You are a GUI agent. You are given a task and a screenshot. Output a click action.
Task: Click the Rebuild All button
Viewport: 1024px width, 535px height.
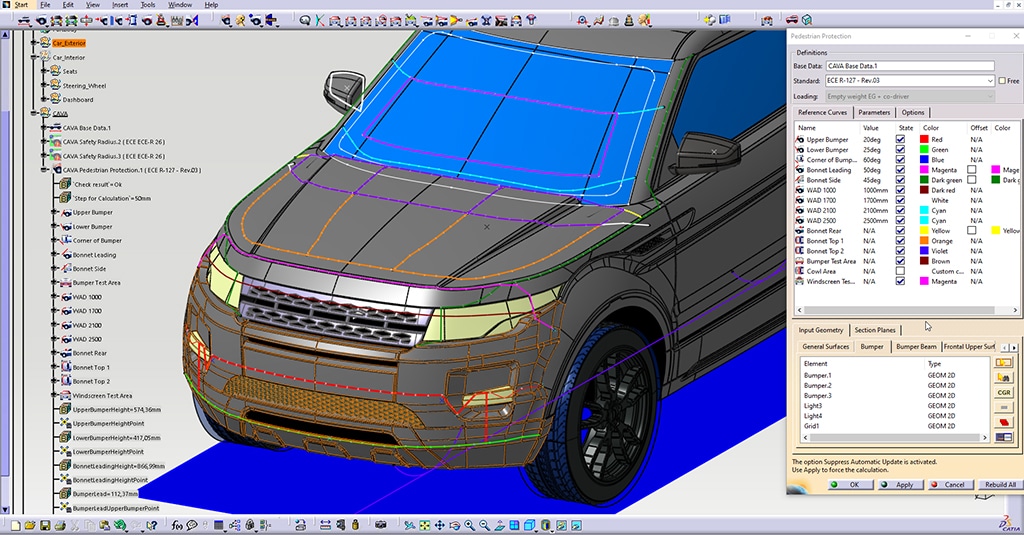click(1000, 485)
